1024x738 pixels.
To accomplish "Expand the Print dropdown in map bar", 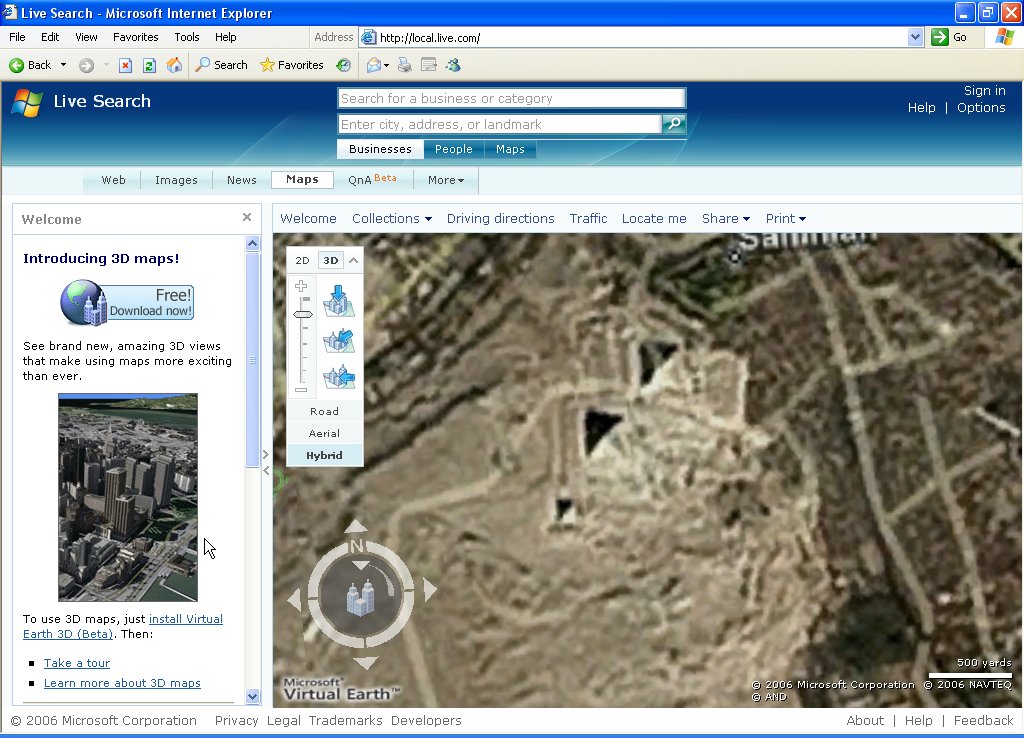I will pos(786,219).
